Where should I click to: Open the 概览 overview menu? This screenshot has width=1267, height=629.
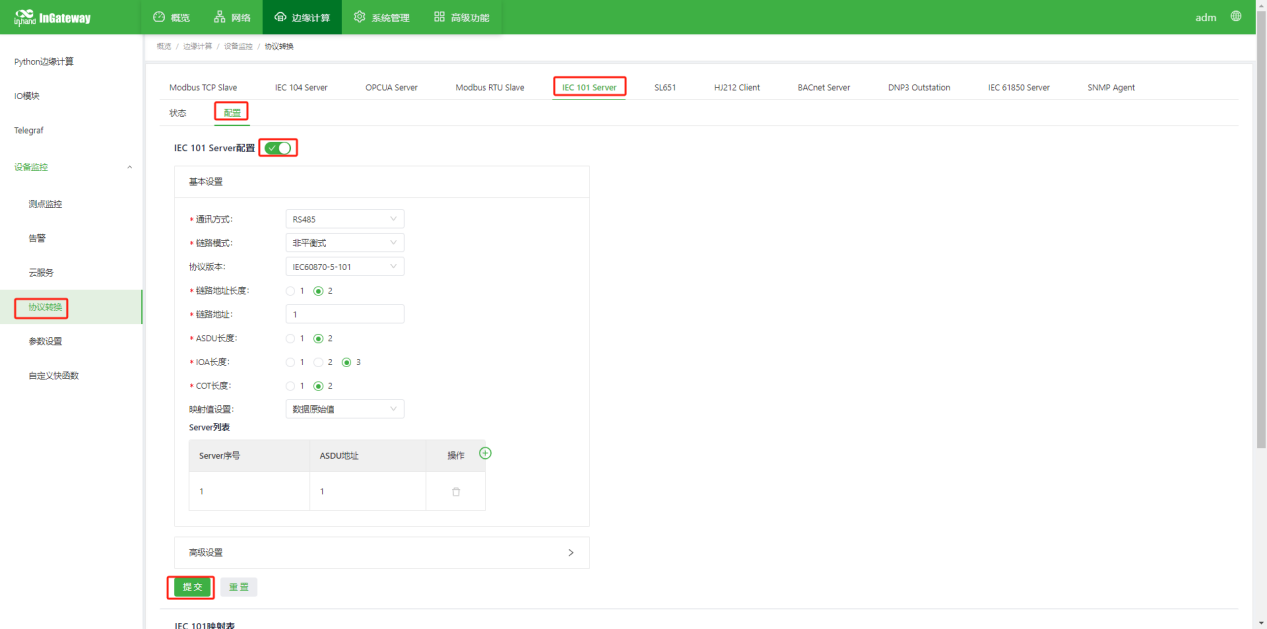click(171, 17)
